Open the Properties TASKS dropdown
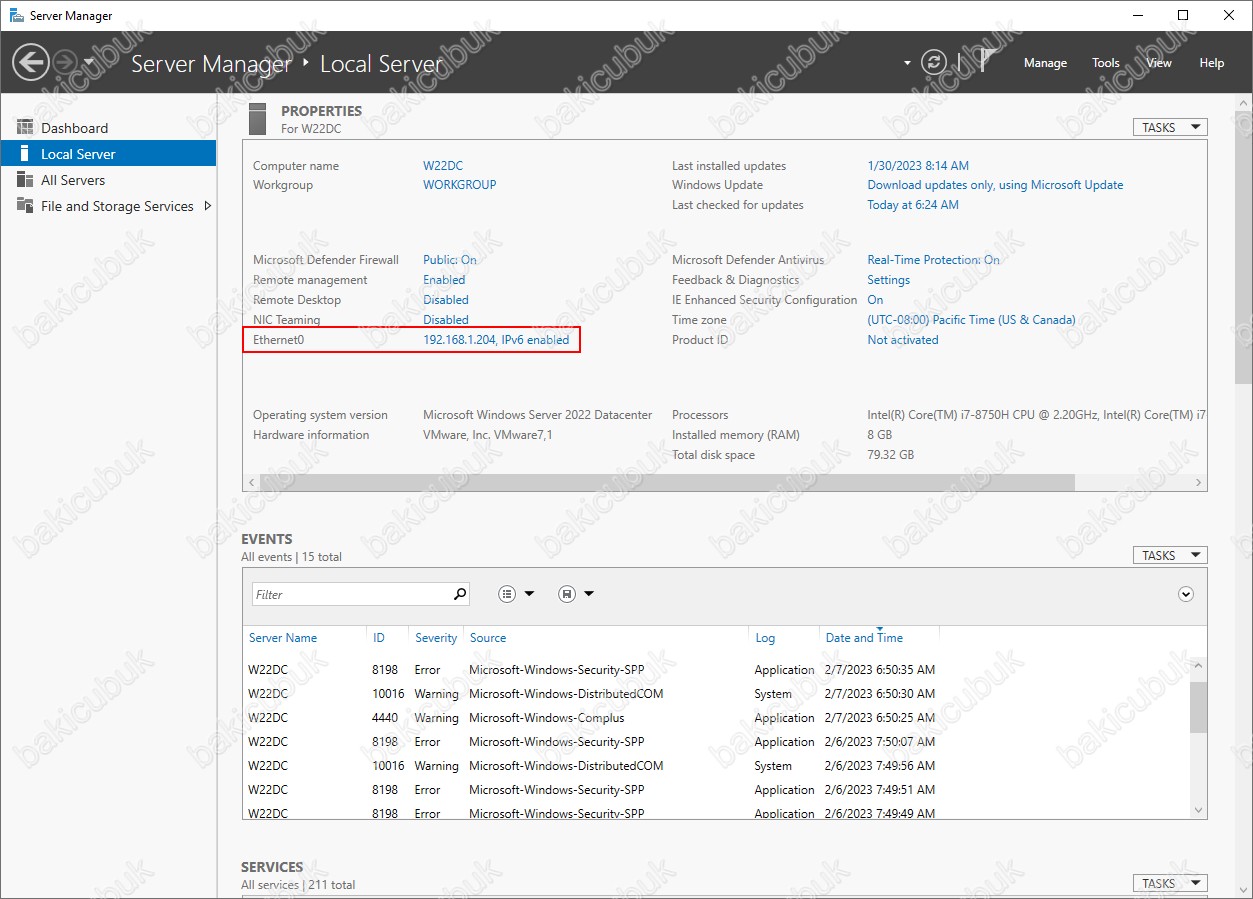The width and height of the screenshot is (1253, 899). pyautogui.click(x=1170, y=127)
